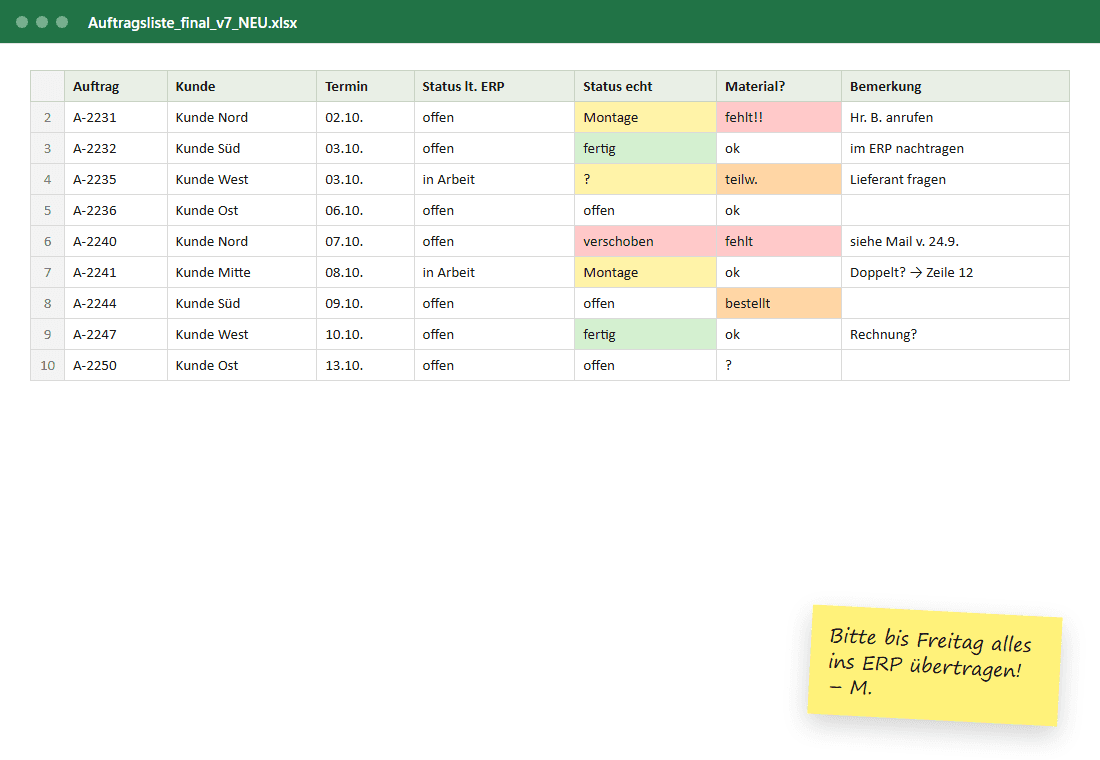Click cell A-2250
Image resolution: width=1100 pixels, height=760 pixels.
(x=116, y=366)
